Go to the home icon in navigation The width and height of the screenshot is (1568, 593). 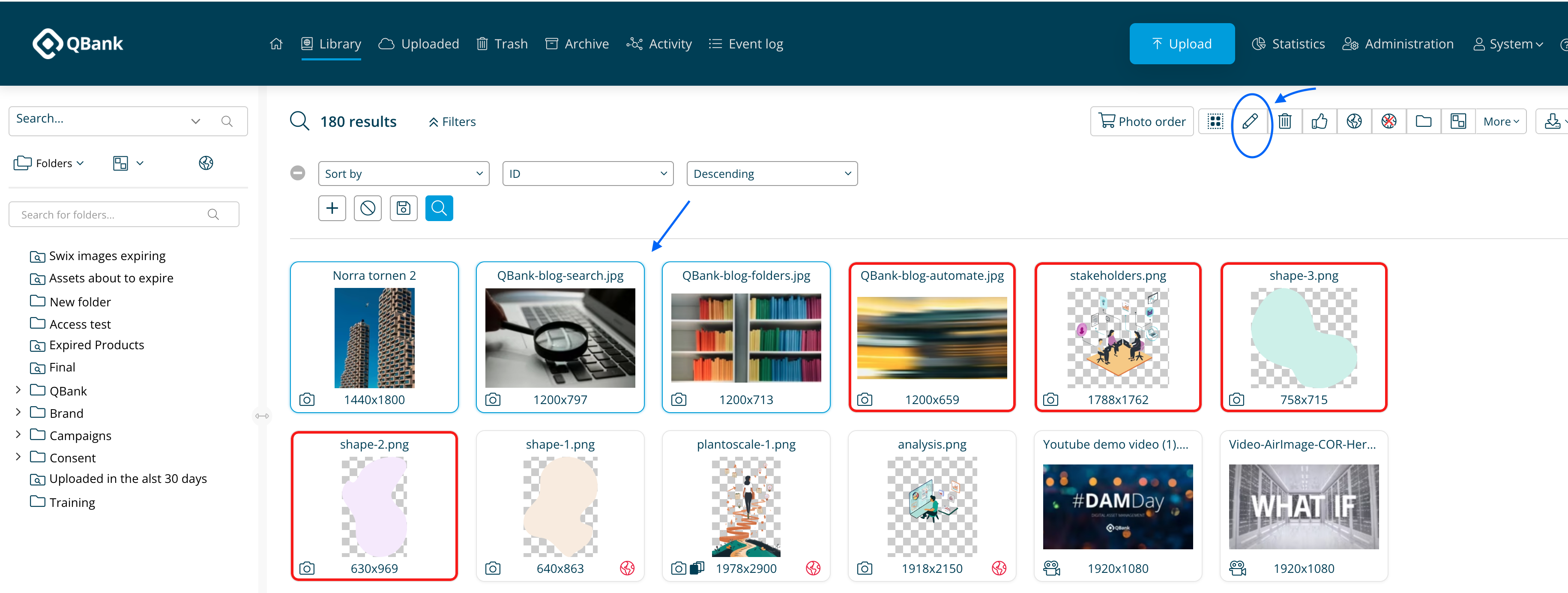pyautogui.click(x=276, y=44)
